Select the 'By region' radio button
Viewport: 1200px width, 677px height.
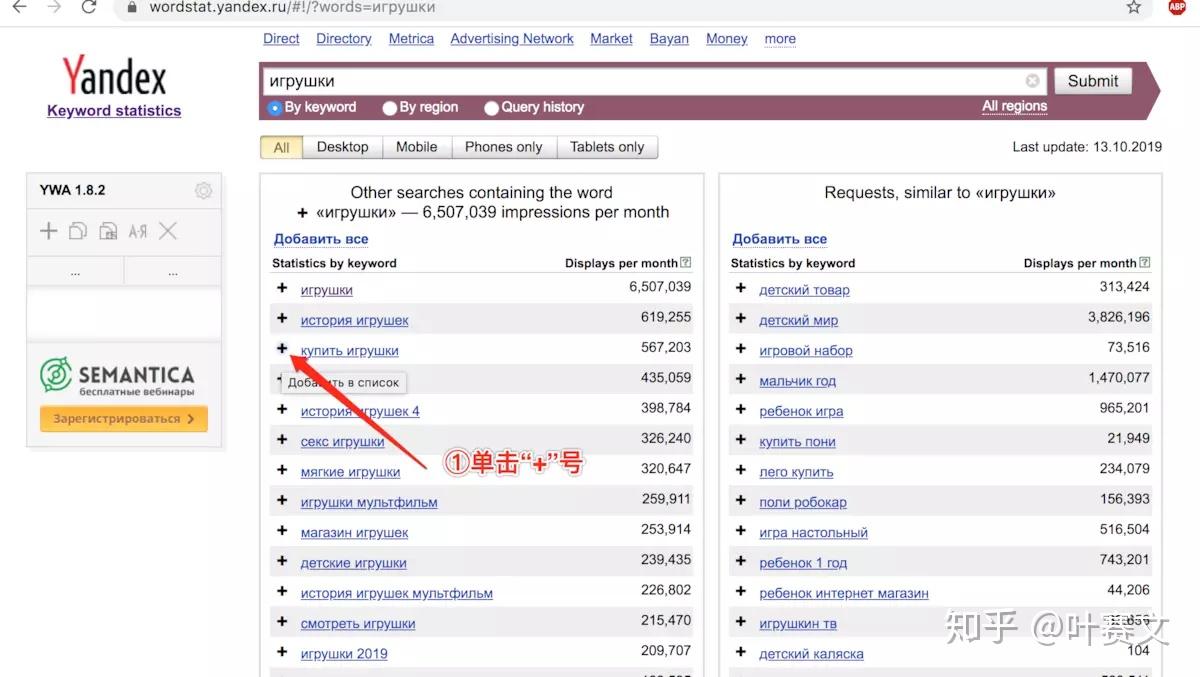[x=389, y=107]
